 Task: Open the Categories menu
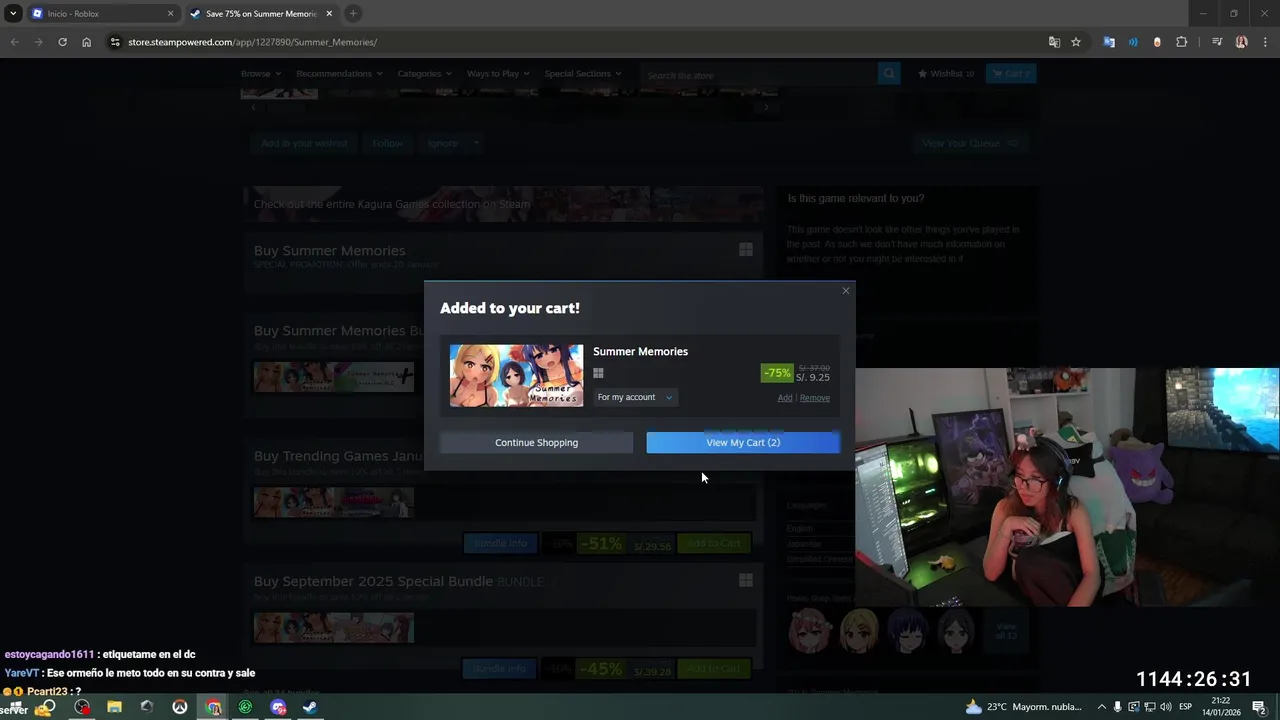424,73
